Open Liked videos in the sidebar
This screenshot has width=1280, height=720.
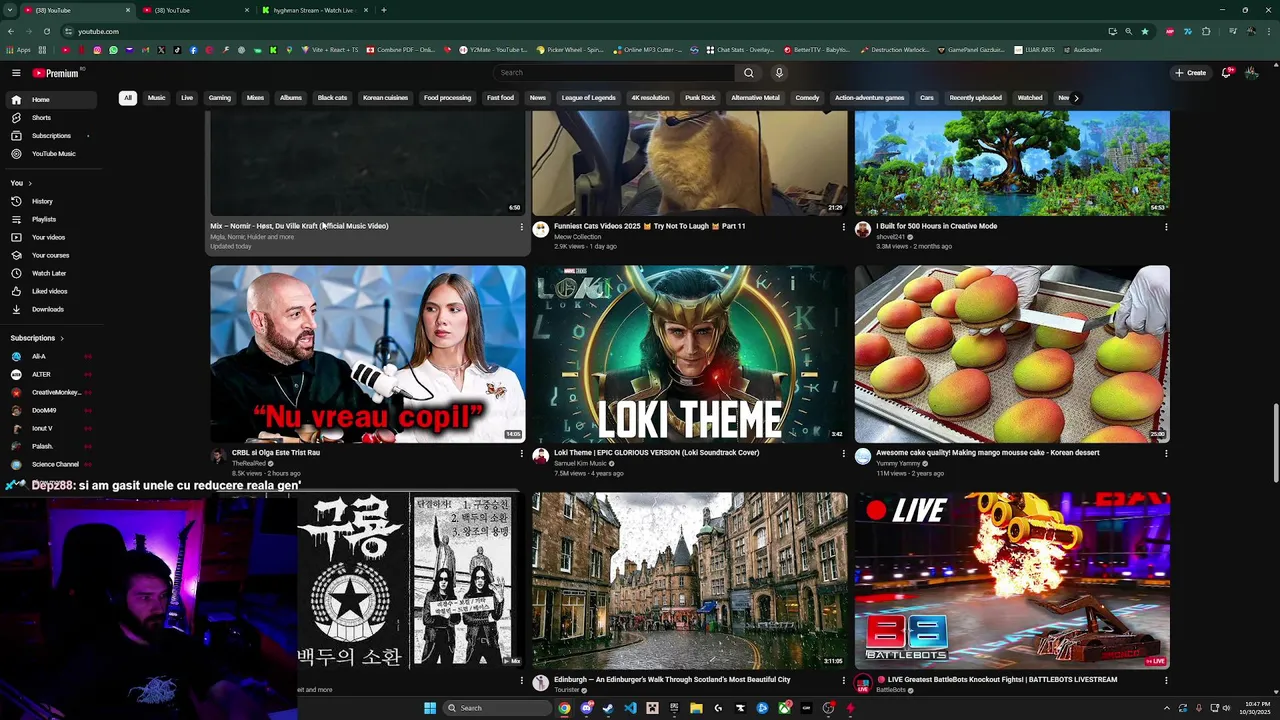pos(49,291)
